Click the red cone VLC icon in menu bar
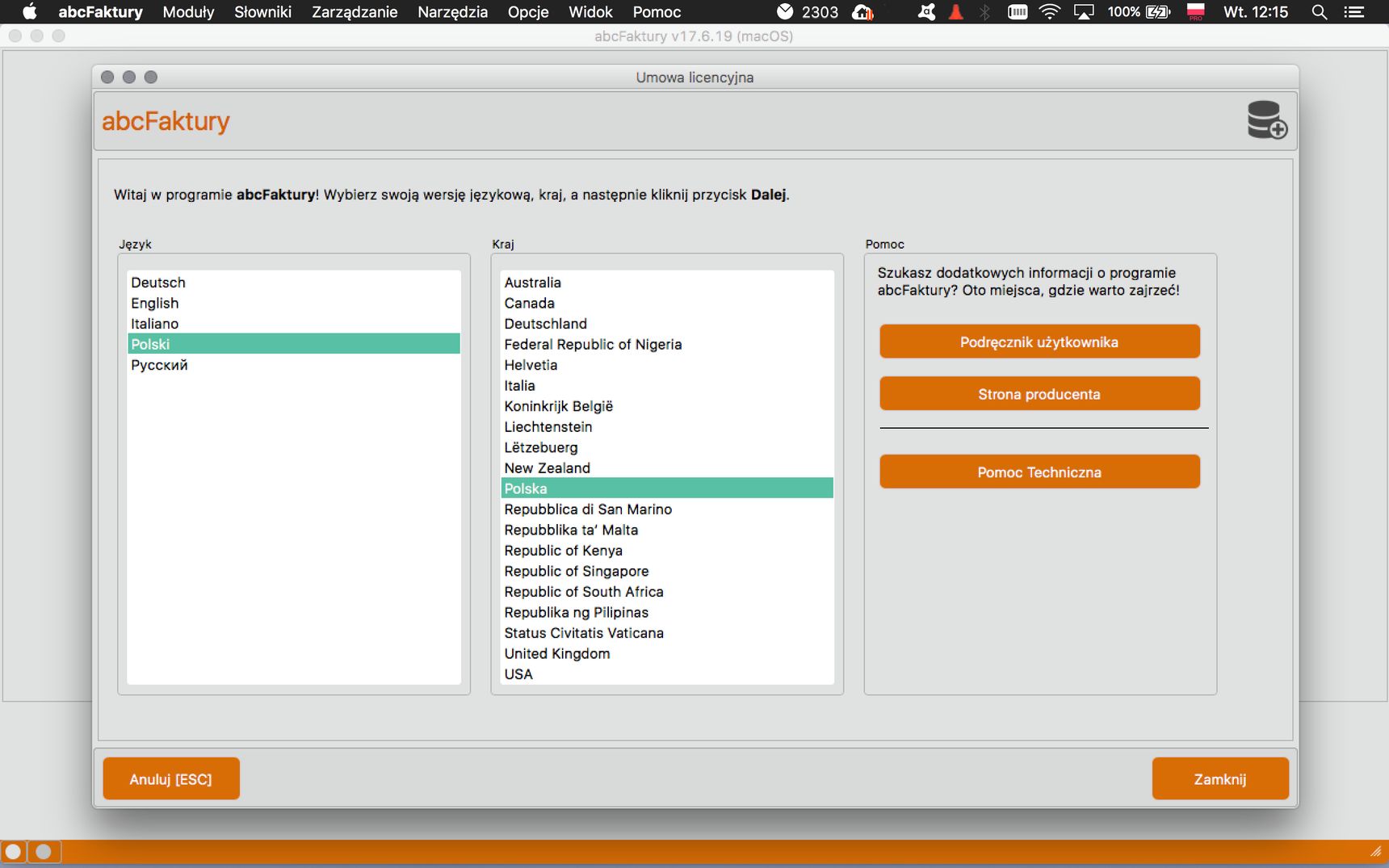Viewport: 1389px width, 868px height. [956, 12]
